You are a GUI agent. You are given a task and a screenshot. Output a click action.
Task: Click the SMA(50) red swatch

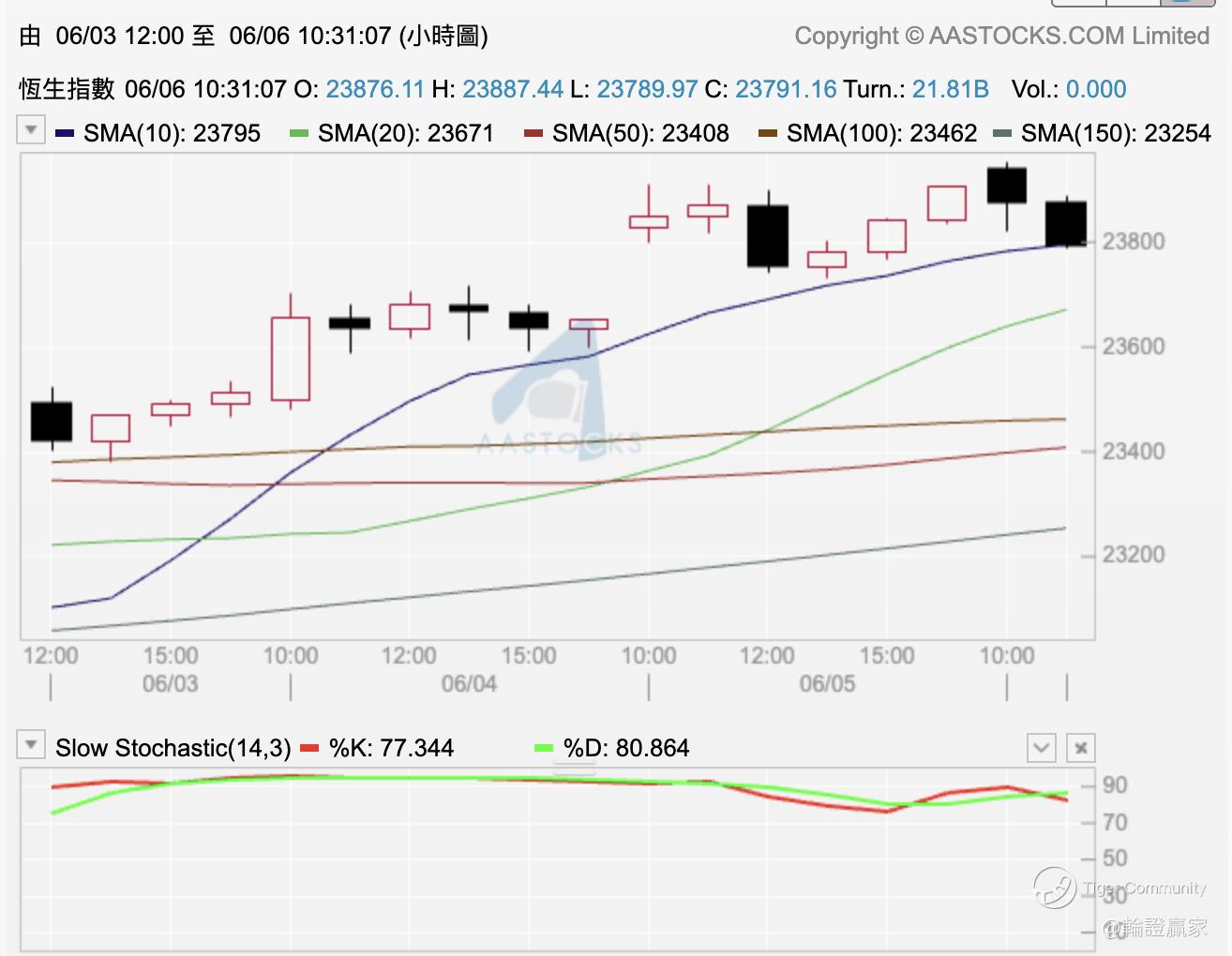[x=533, y=133]
